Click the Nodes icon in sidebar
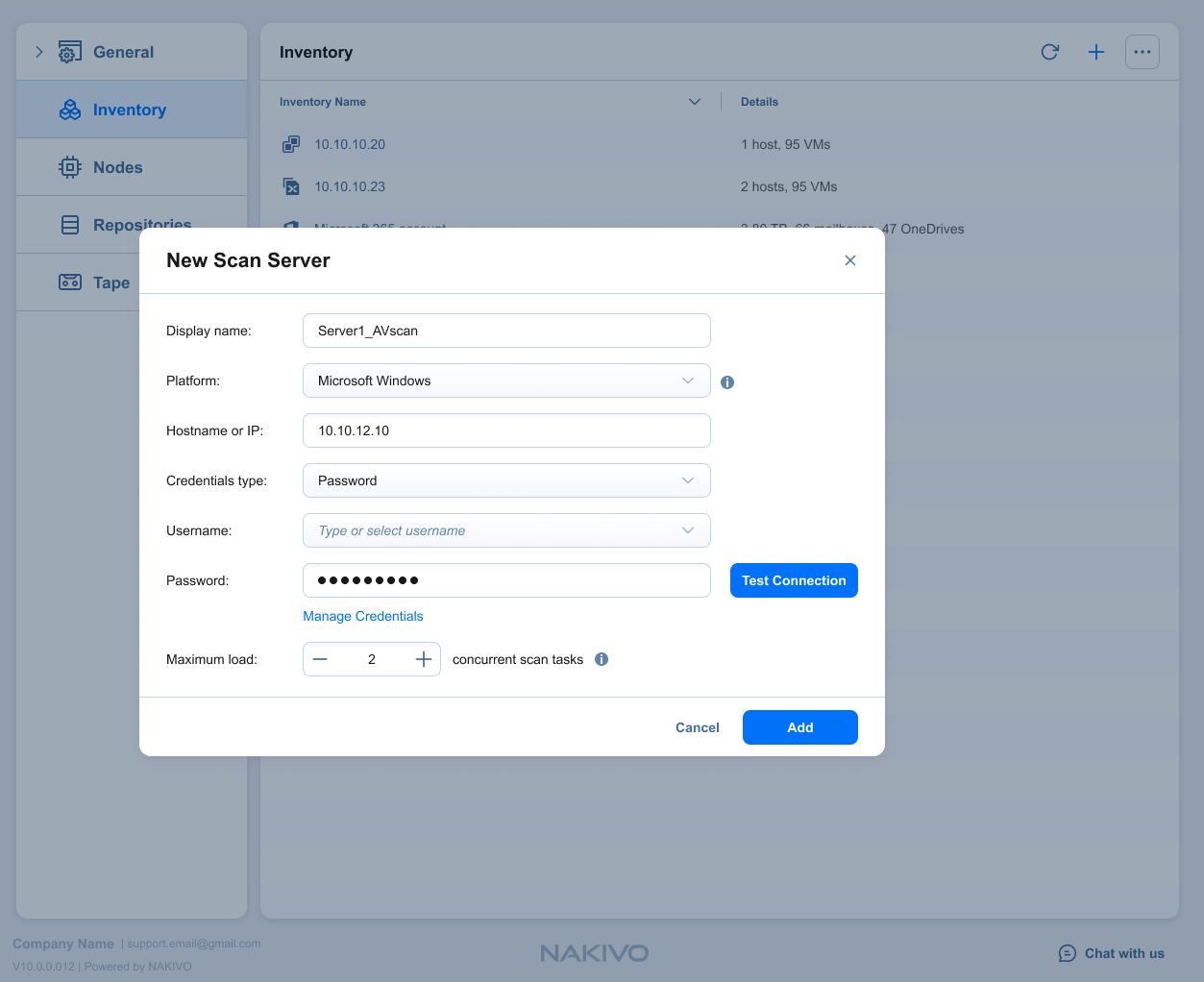1204x982 pixels. coord(70,167)
